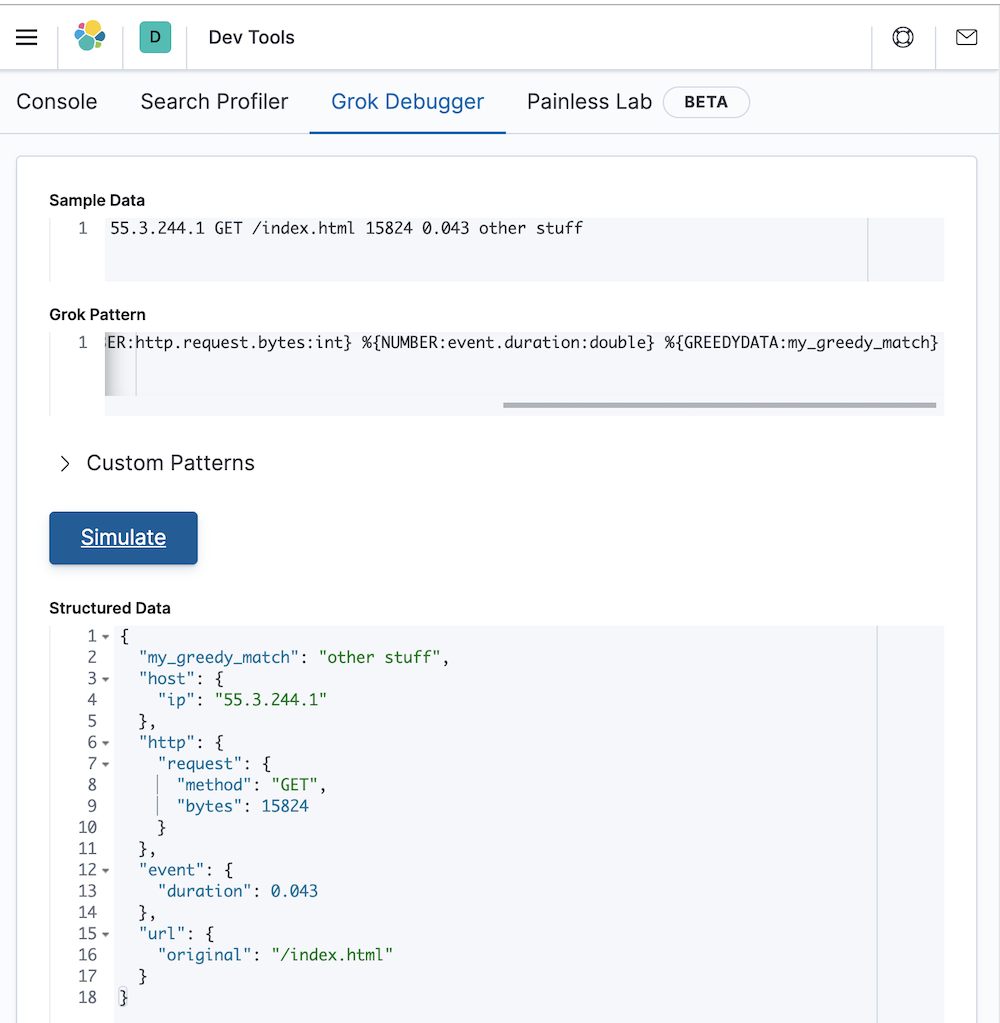Click the Simulate button

point(123,538)
